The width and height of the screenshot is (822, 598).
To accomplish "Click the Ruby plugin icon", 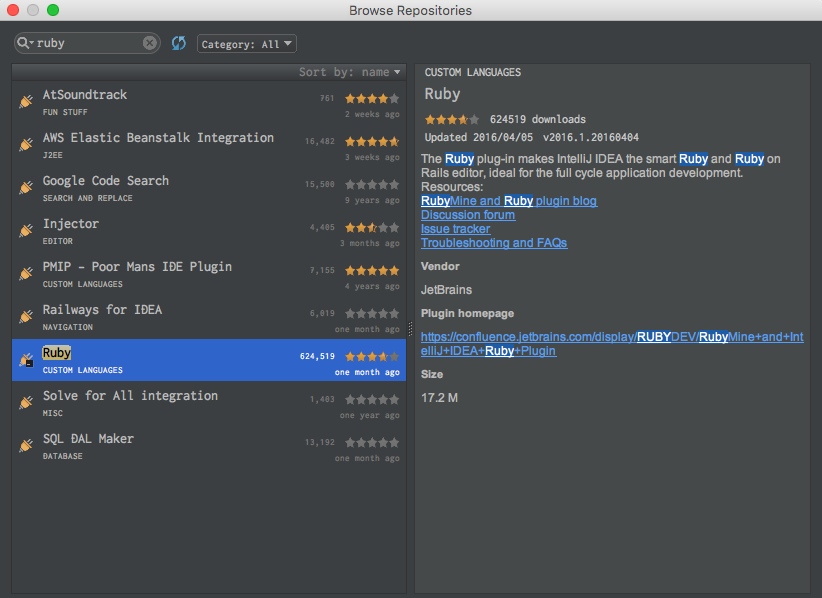I will 26,360.
